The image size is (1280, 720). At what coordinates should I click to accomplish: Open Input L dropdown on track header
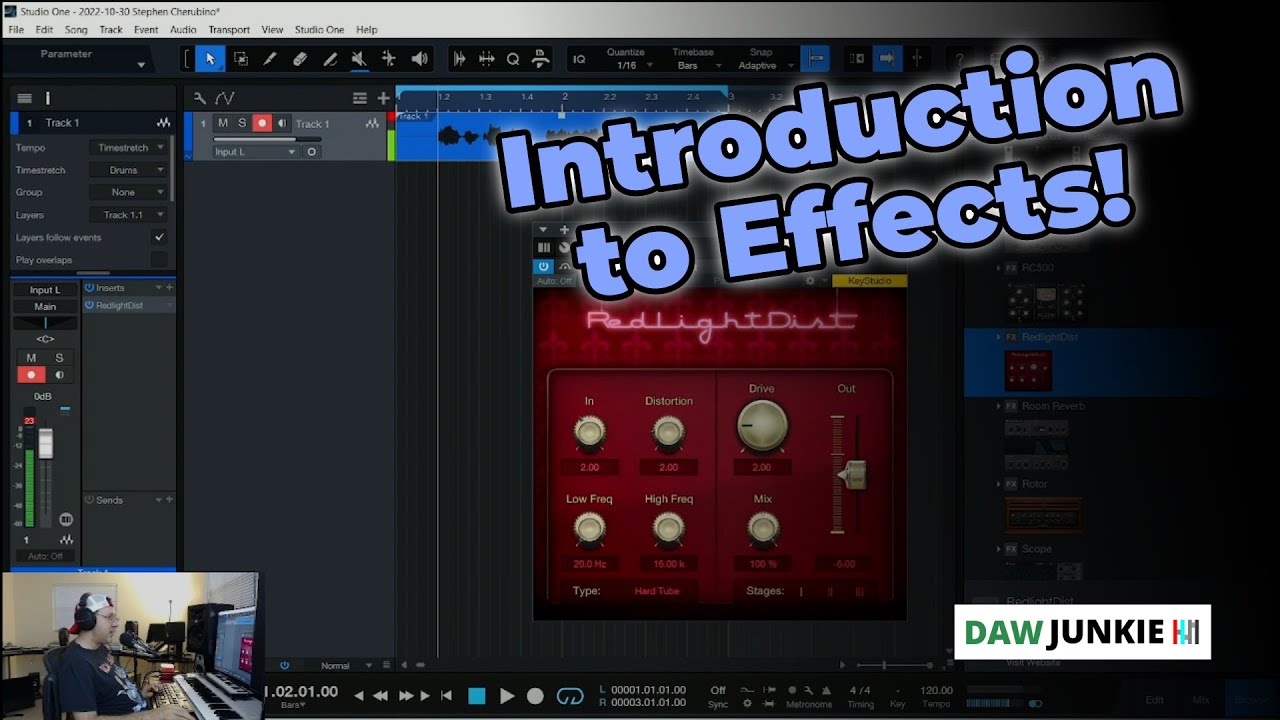point(255,152)
